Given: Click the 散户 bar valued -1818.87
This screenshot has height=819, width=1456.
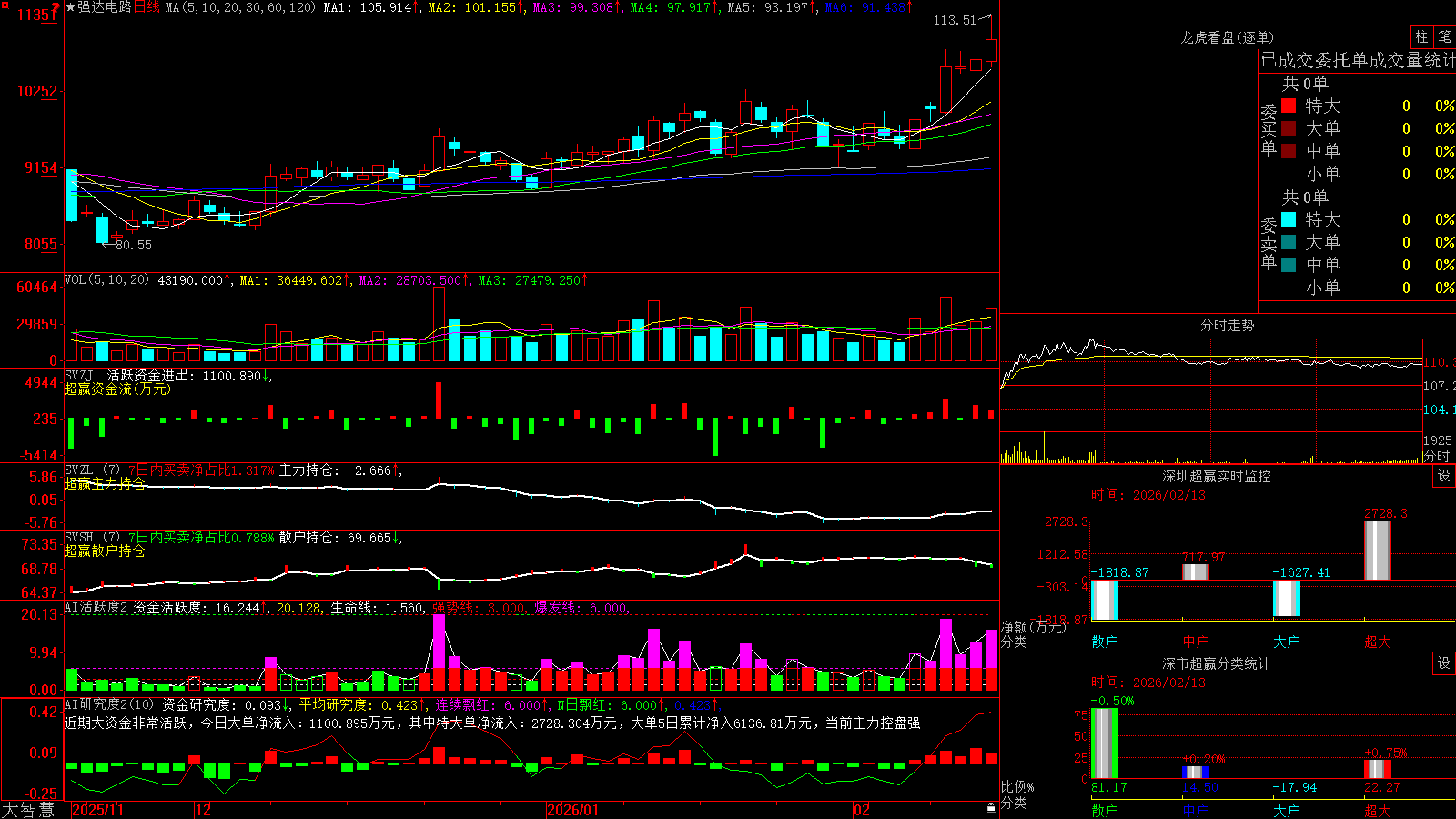Looking at the screenshot, I should (x=1105, y=600).
